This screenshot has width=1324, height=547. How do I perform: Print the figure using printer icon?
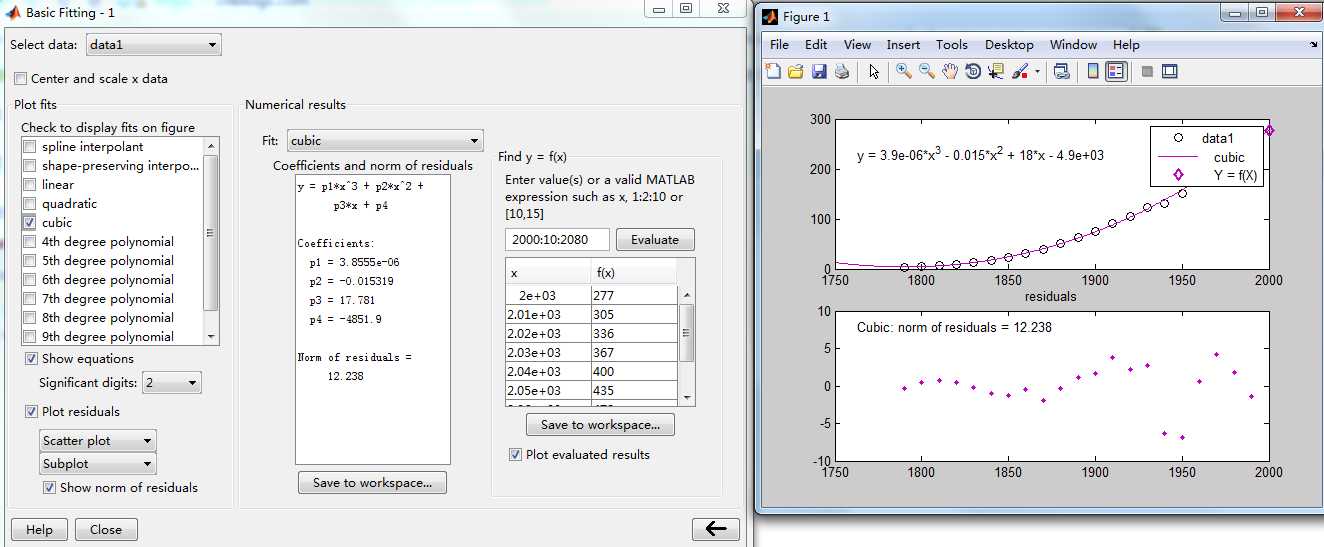(x=842, y=71)
